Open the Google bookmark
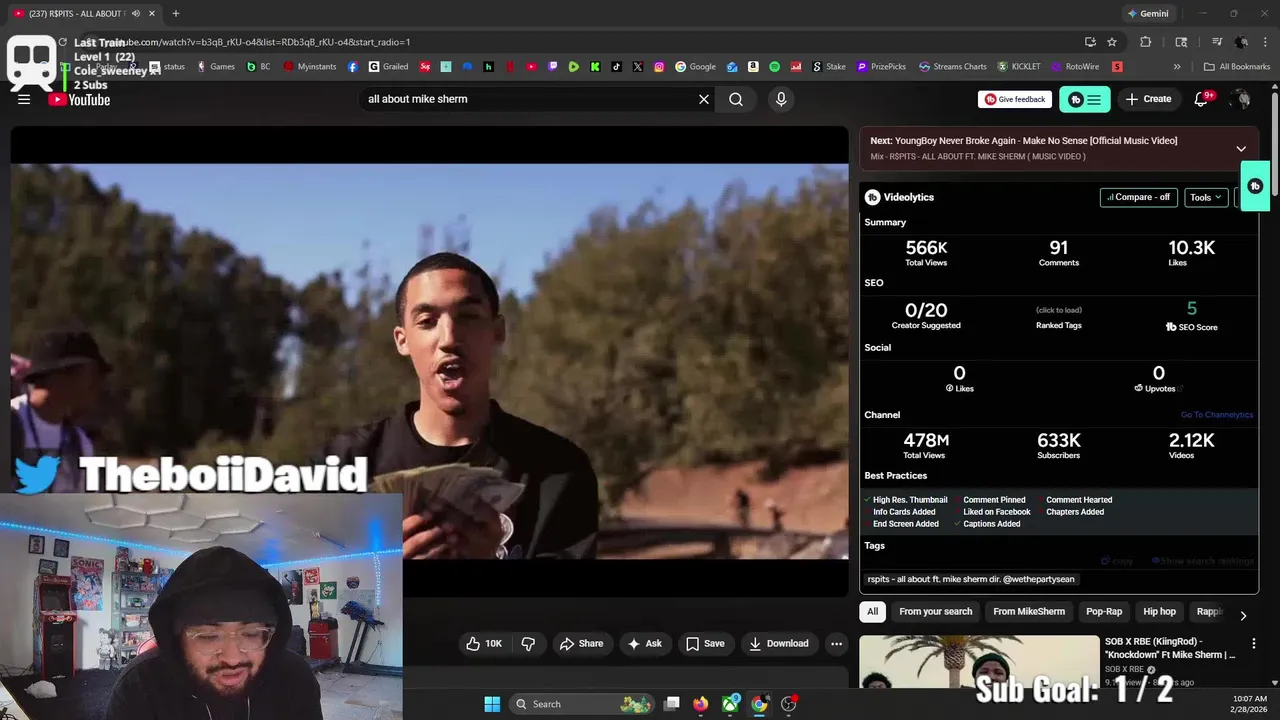 click(x=696, y=67)
